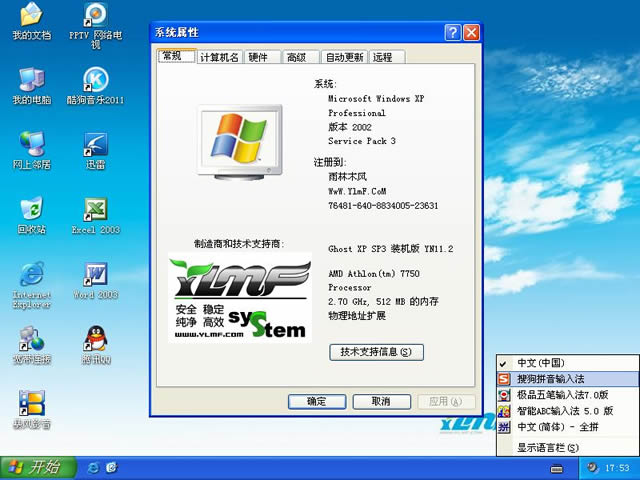
Task: Open the 我的电脑 desktop icon
Action: [31, 85]
